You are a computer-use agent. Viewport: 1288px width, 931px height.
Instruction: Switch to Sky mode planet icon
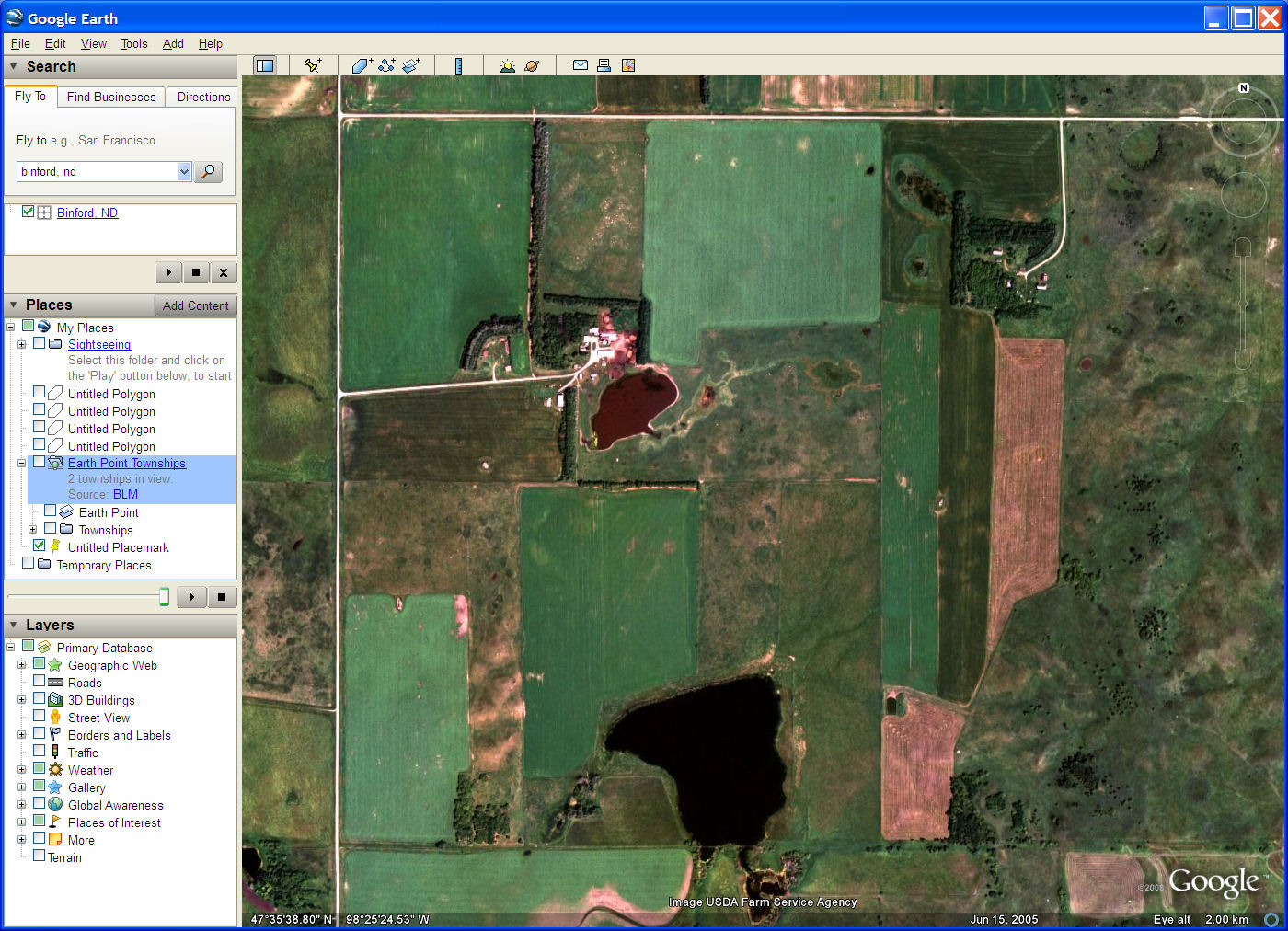(532, 65)
